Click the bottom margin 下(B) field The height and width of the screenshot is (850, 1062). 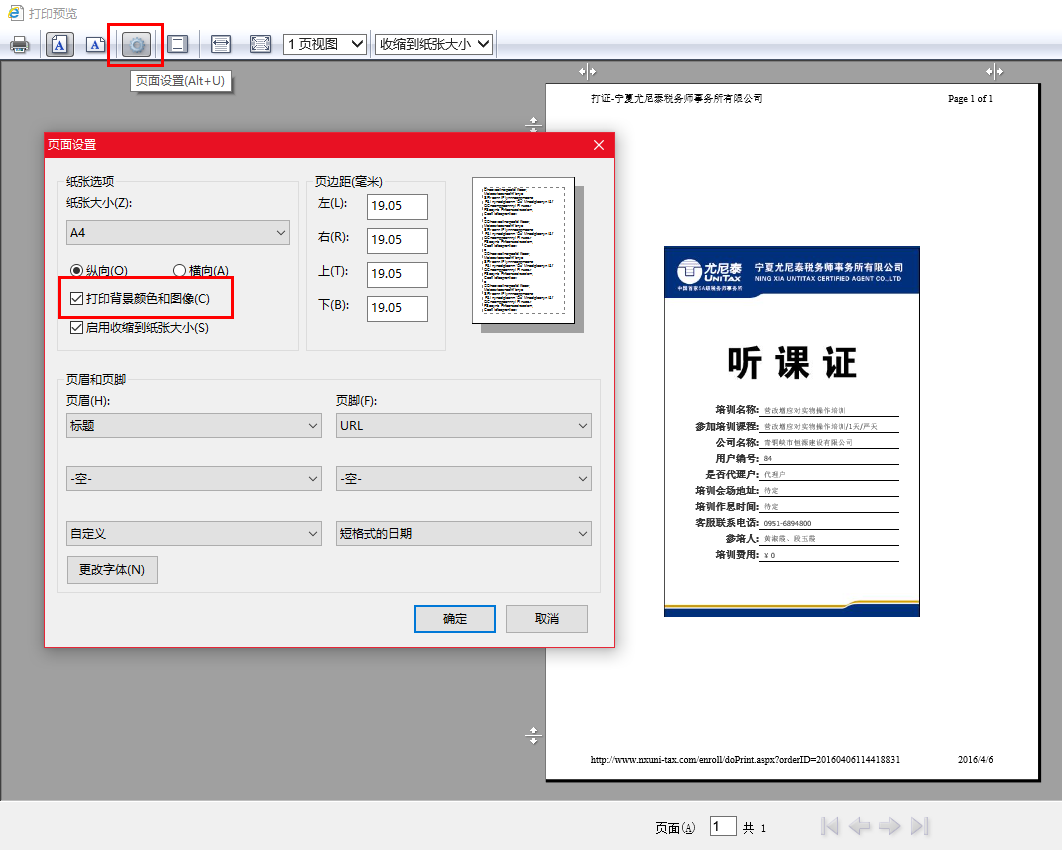tap(398, 308)
